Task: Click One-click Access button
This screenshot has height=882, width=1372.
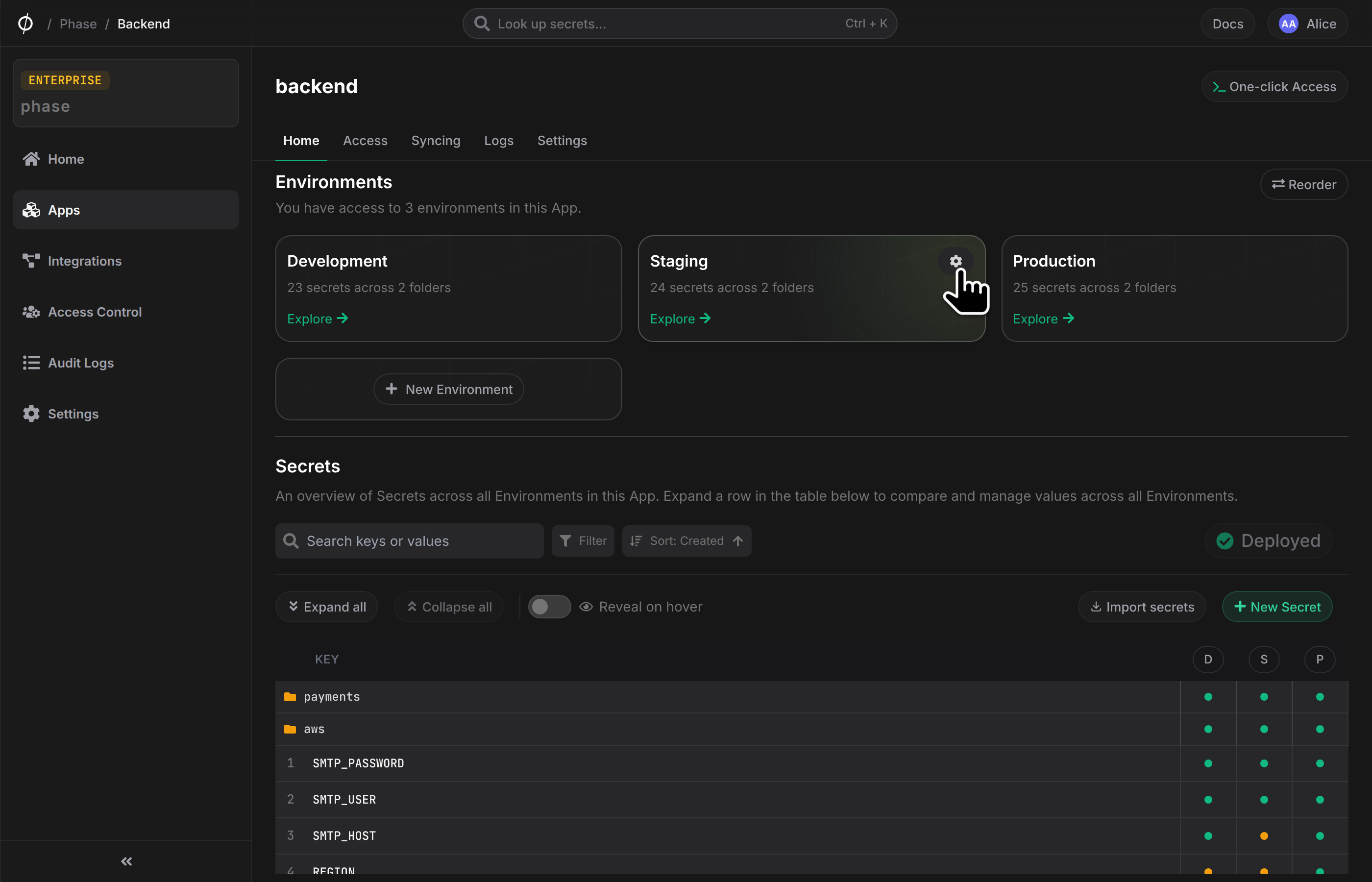Action: [x=1274, y=86]
